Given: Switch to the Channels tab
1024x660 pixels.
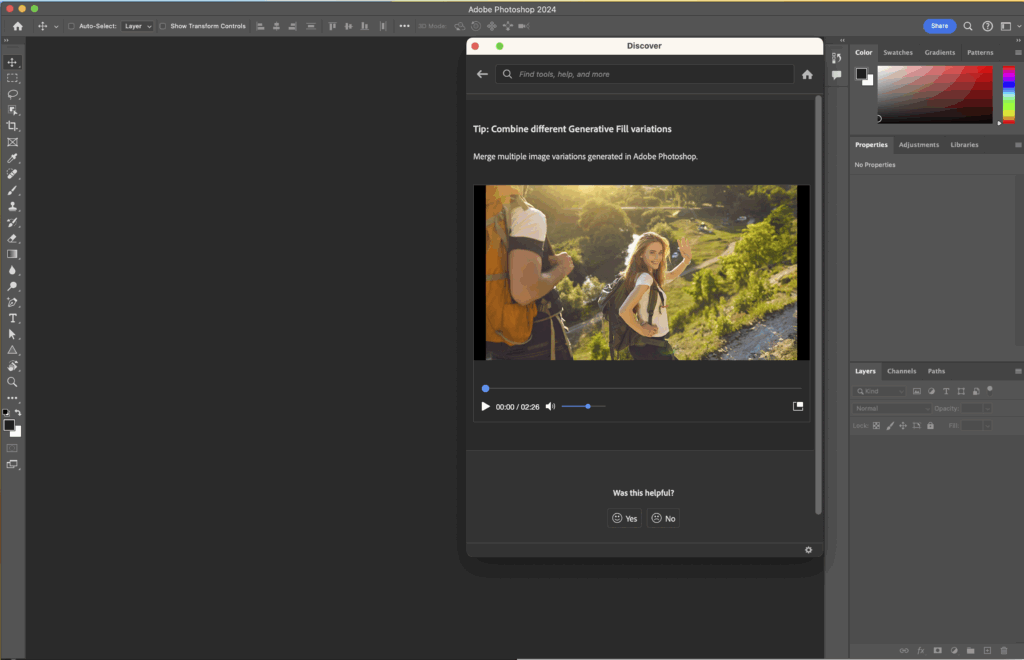Looking at the screenshot, I should click(x=901, y=371).
